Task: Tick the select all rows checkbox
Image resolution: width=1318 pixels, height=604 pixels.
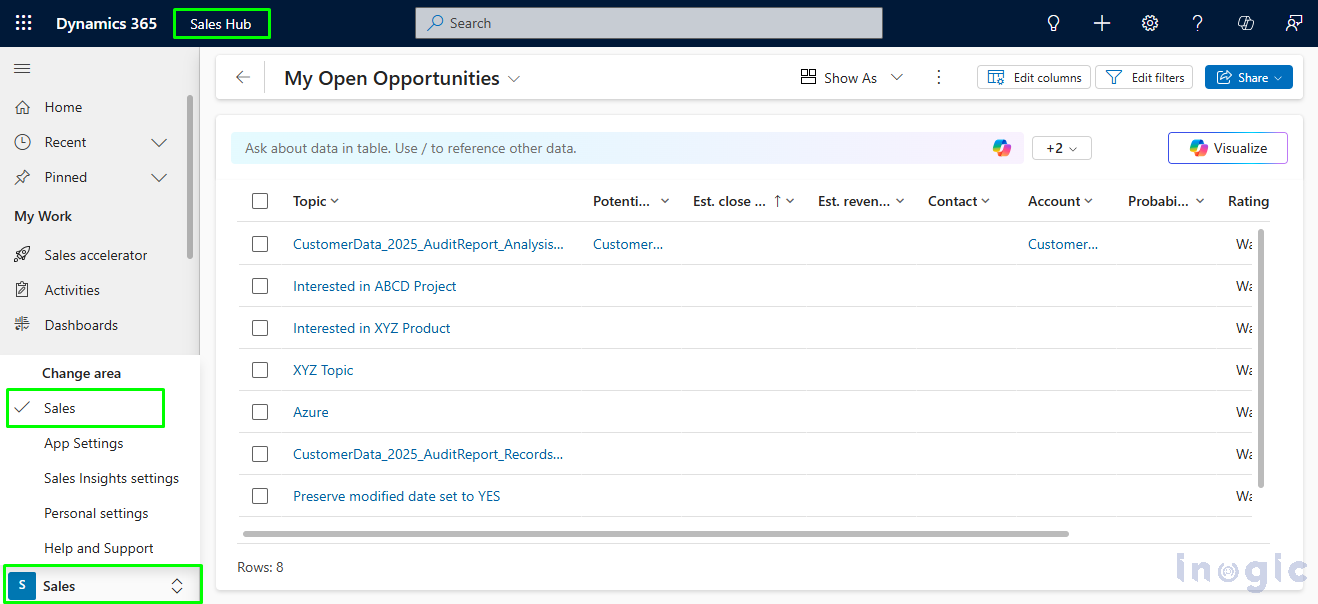Action: pyautogui.click(x=260, y=201)
